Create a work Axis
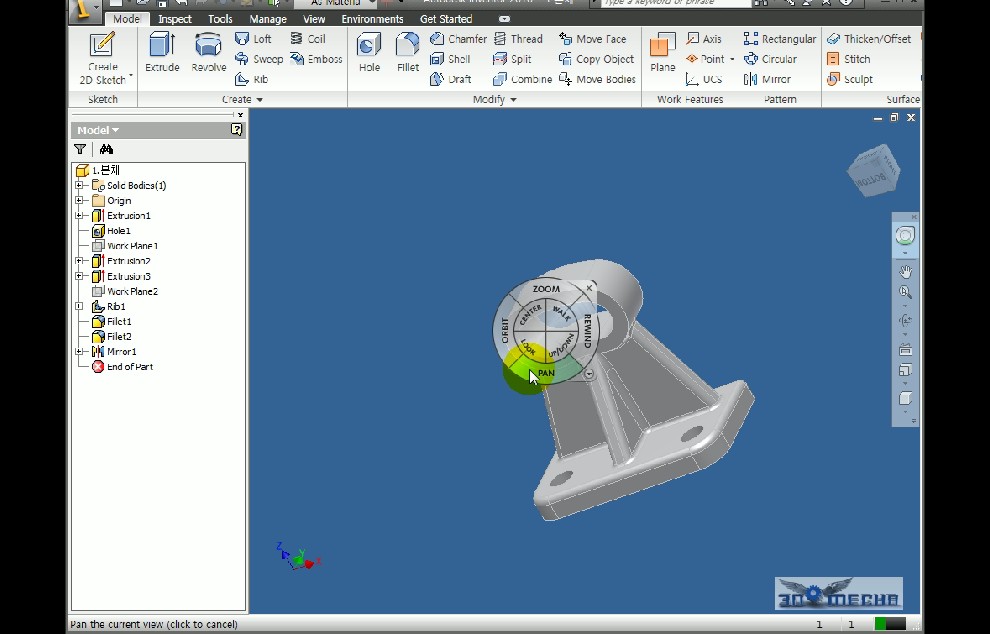This screenshot has height=634, width=990. point(703,39)
